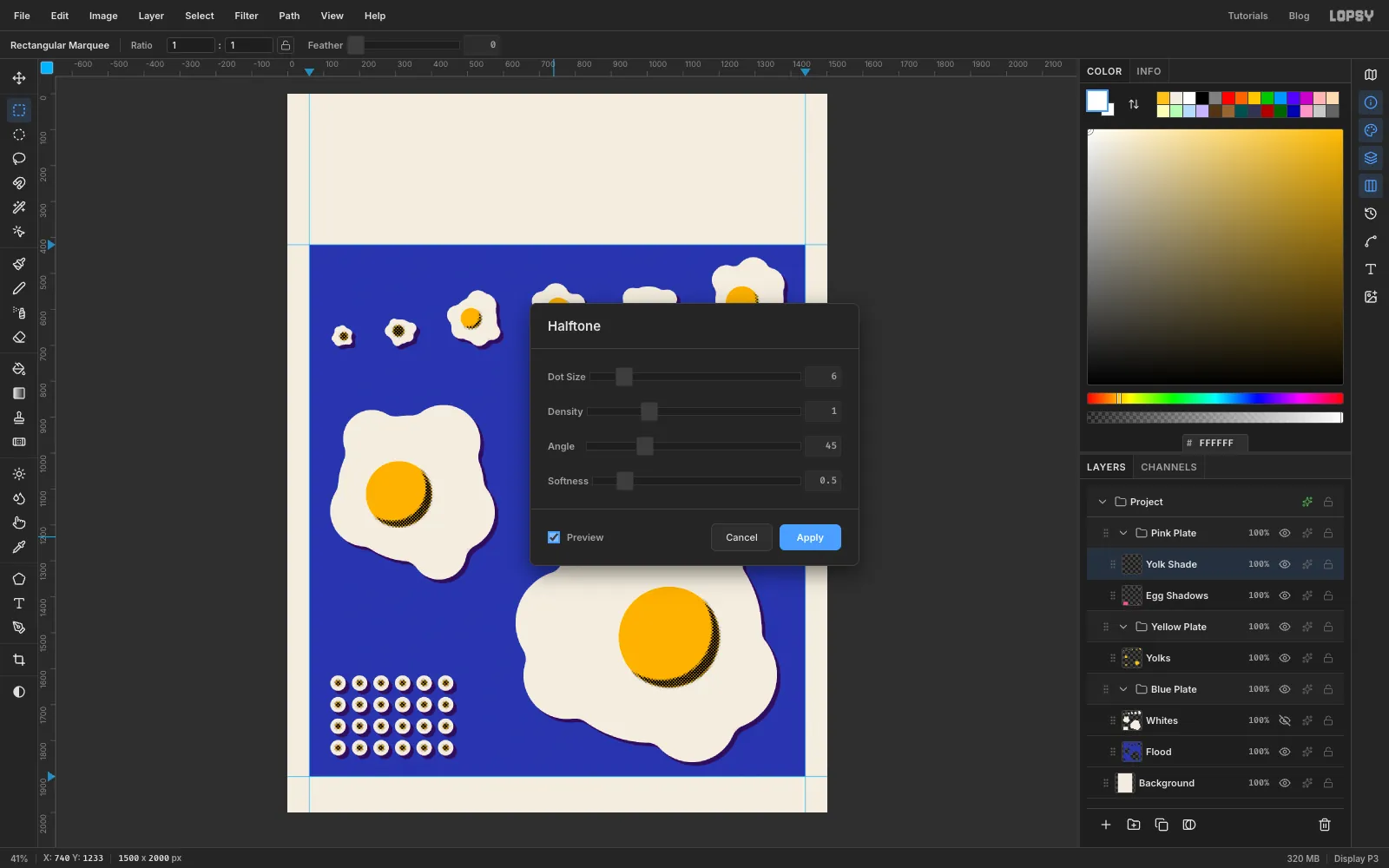The width and height of the screenshot is (1389, 868).
Task: Open the Select menu
Action: pyautogui.click(x=200, y=16)
